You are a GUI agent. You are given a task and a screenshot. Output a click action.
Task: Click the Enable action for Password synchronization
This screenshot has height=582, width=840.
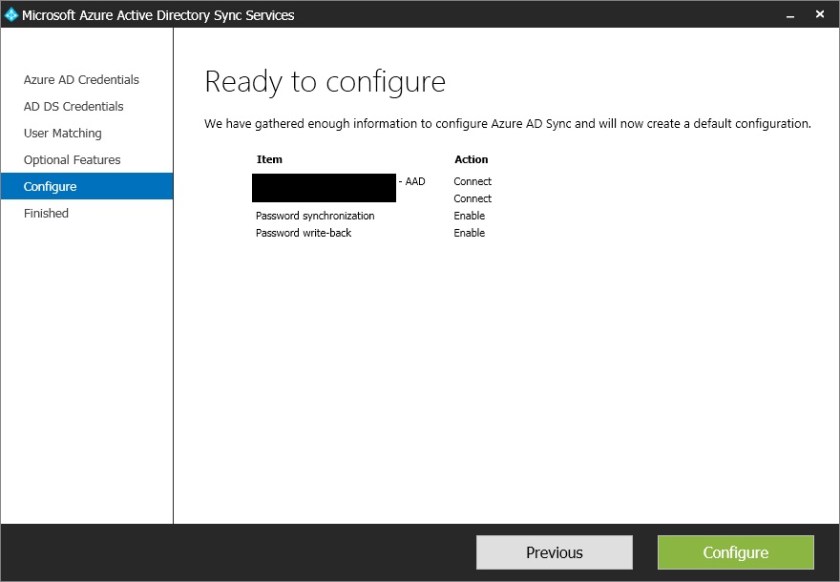[469, 215]
